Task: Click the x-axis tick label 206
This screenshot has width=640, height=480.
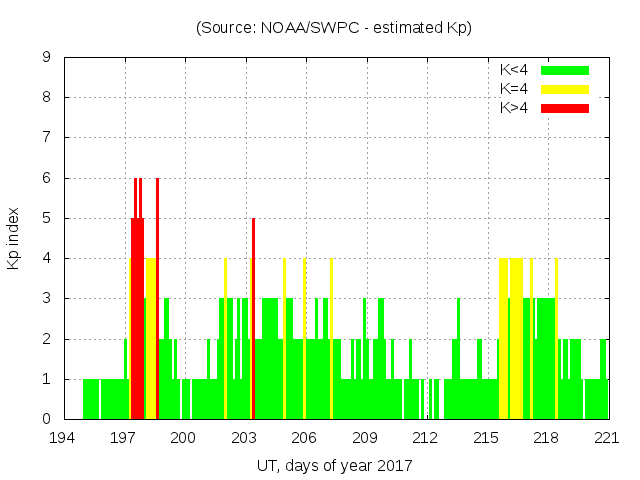Action: tap(305, 438)
